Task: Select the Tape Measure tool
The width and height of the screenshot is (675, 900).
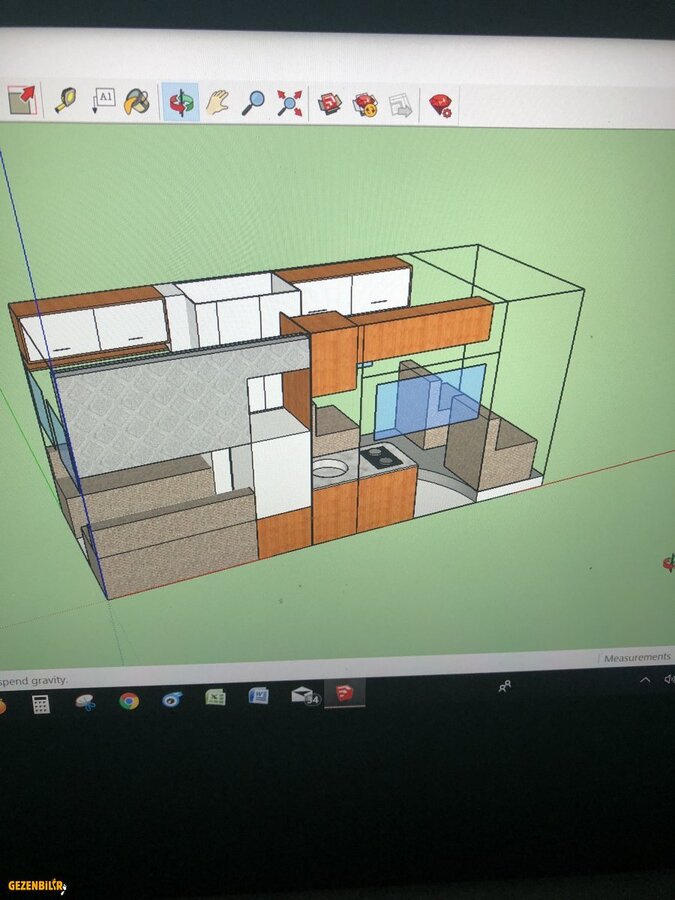Action: pyautogui.click(x=66, y=101)
